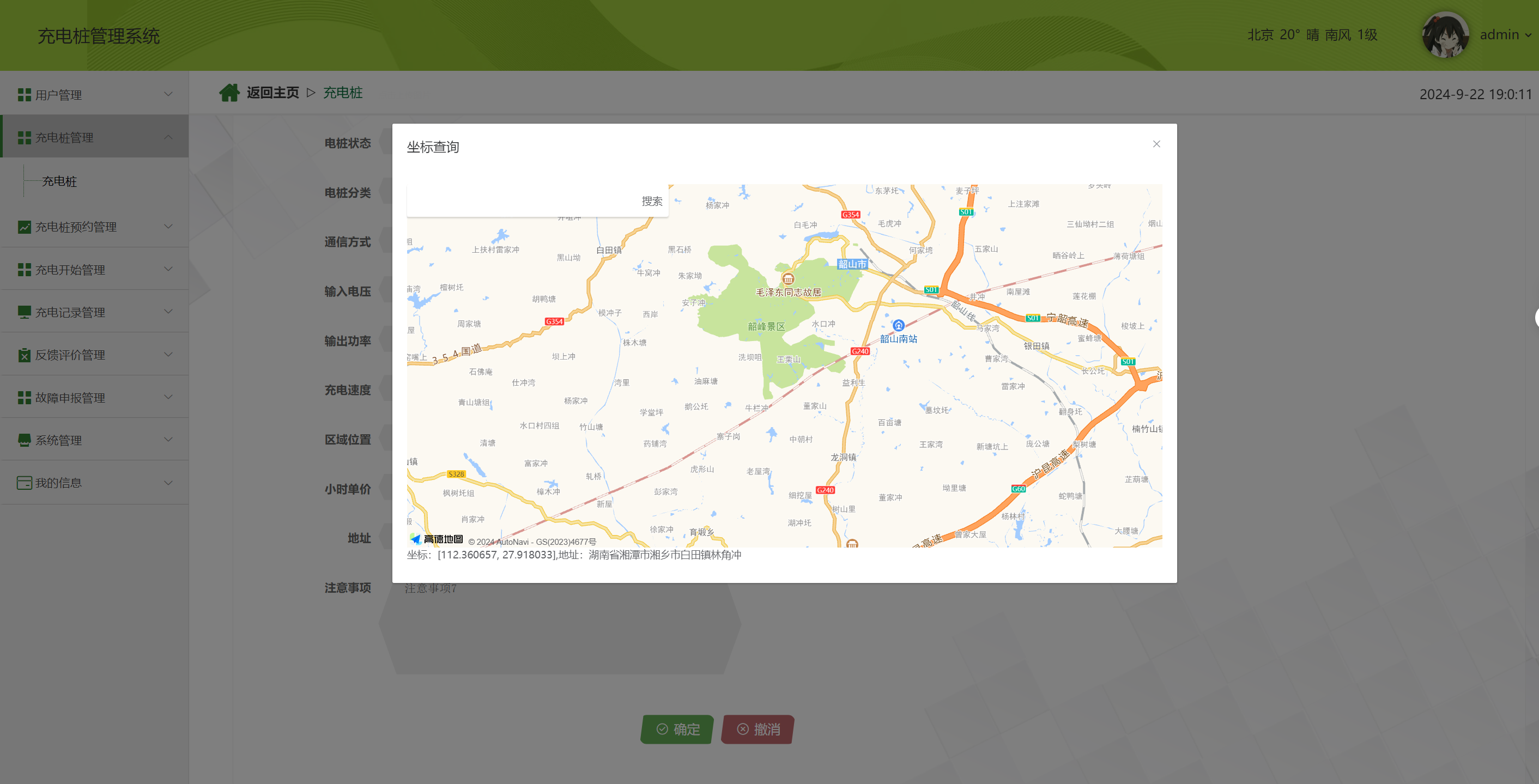The width and height of the screenshot is (1539, 784).
Task: Open the admin user dropdown arrow
Action: pos(1529,35)
